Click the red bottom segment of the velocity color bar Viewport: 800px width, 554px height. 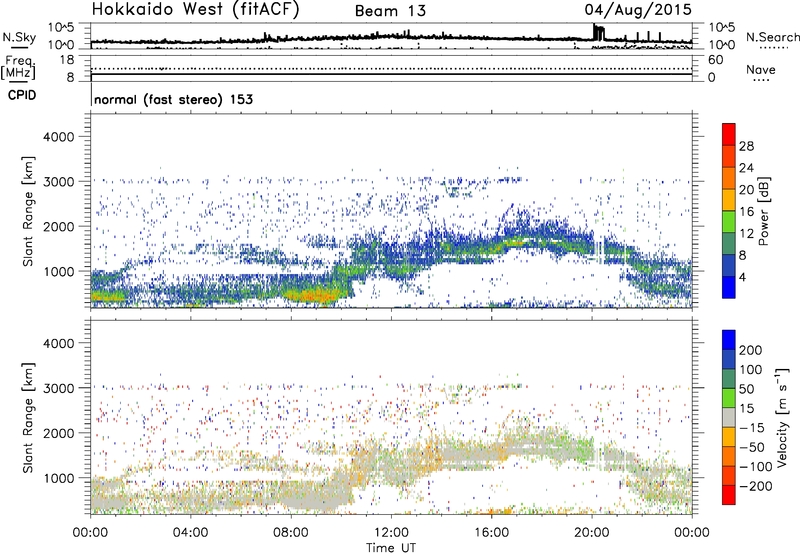(x=729, y=495)
